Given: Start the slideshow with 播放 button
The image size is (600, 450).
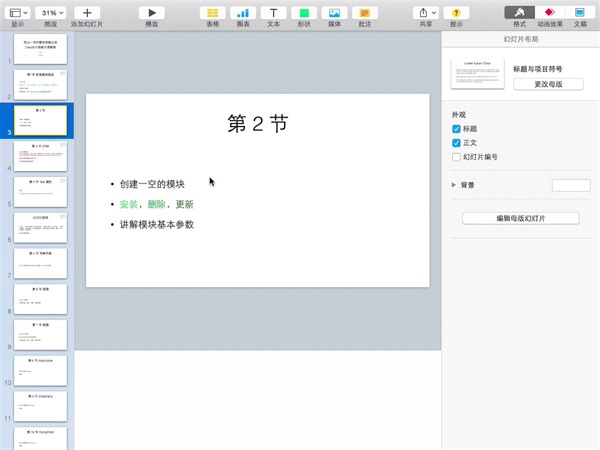Looking at the screenshot, I should pos(152,13).
